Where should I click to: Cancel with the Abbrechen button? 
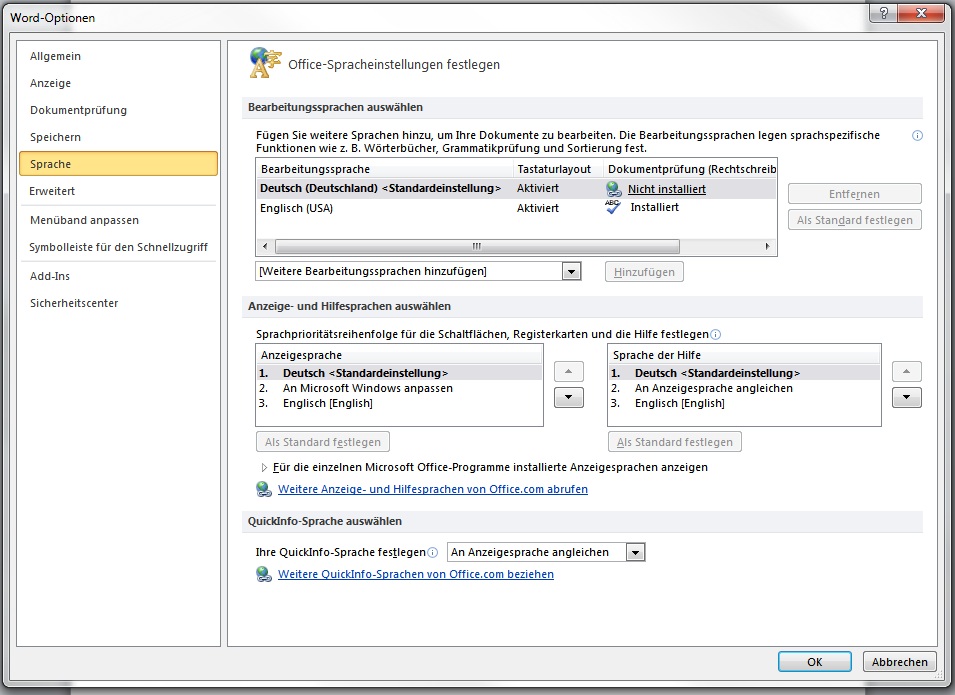click(x=900, y=662)
